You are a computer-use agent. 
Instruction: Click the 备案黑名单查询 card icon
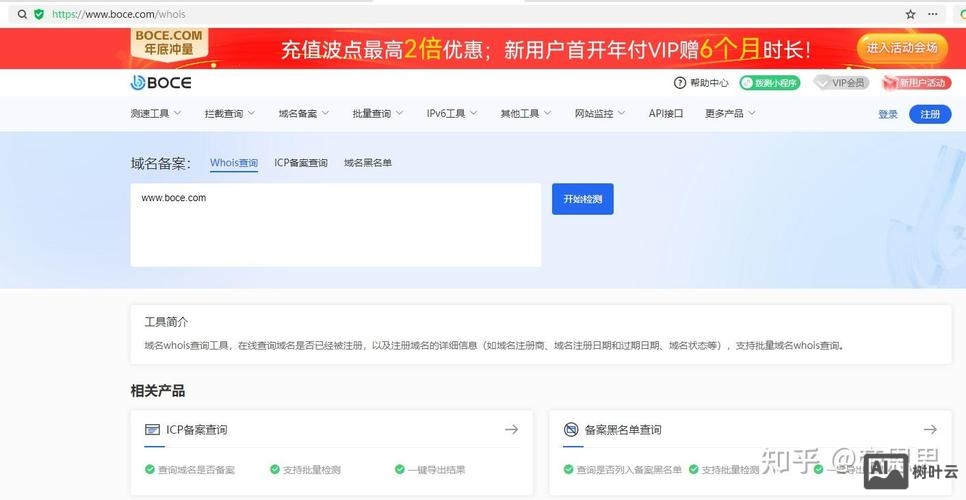[x=571, y=429]
